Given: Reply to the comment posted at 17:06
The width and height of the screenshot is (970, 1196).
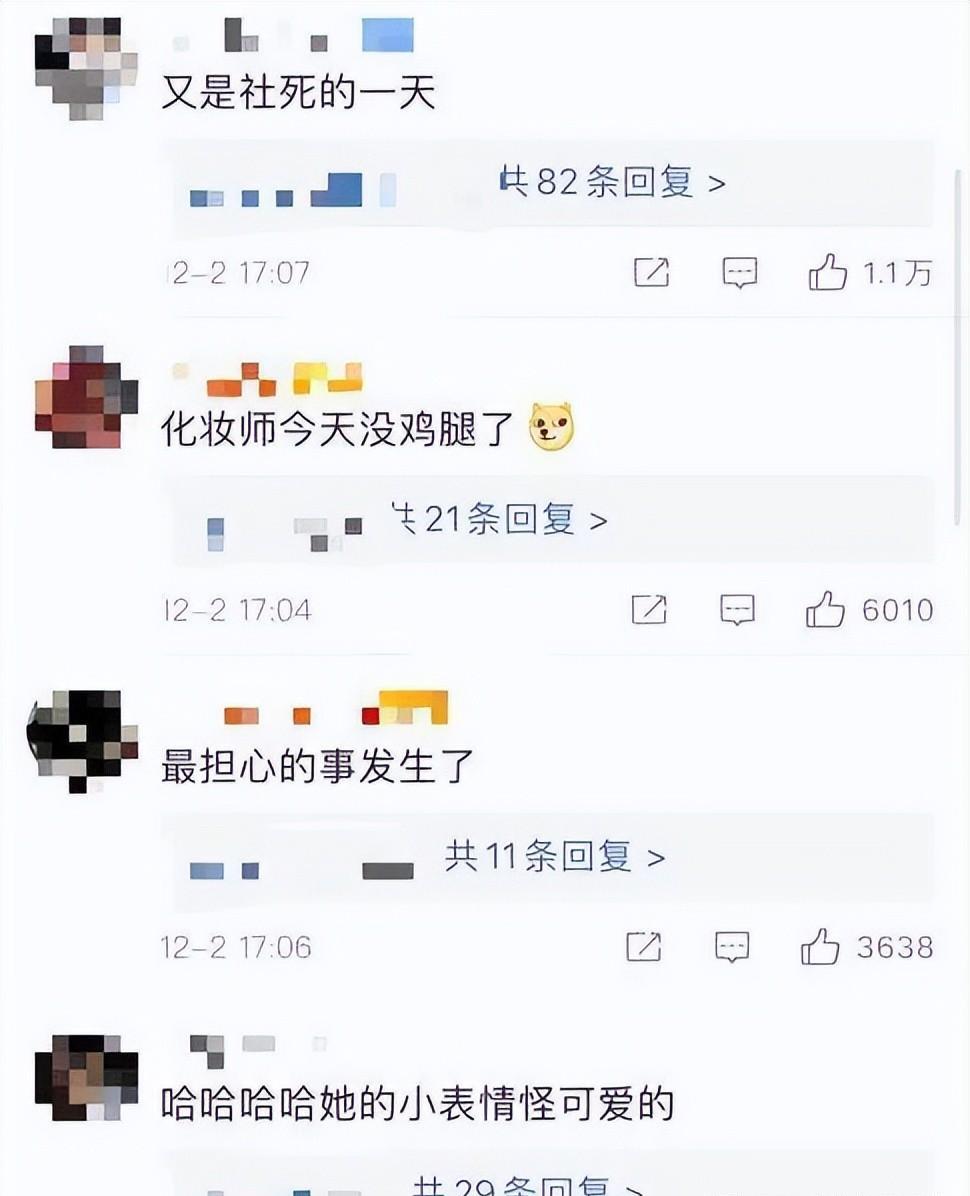Looking at the screenshot, I should [x=732, y=947].
